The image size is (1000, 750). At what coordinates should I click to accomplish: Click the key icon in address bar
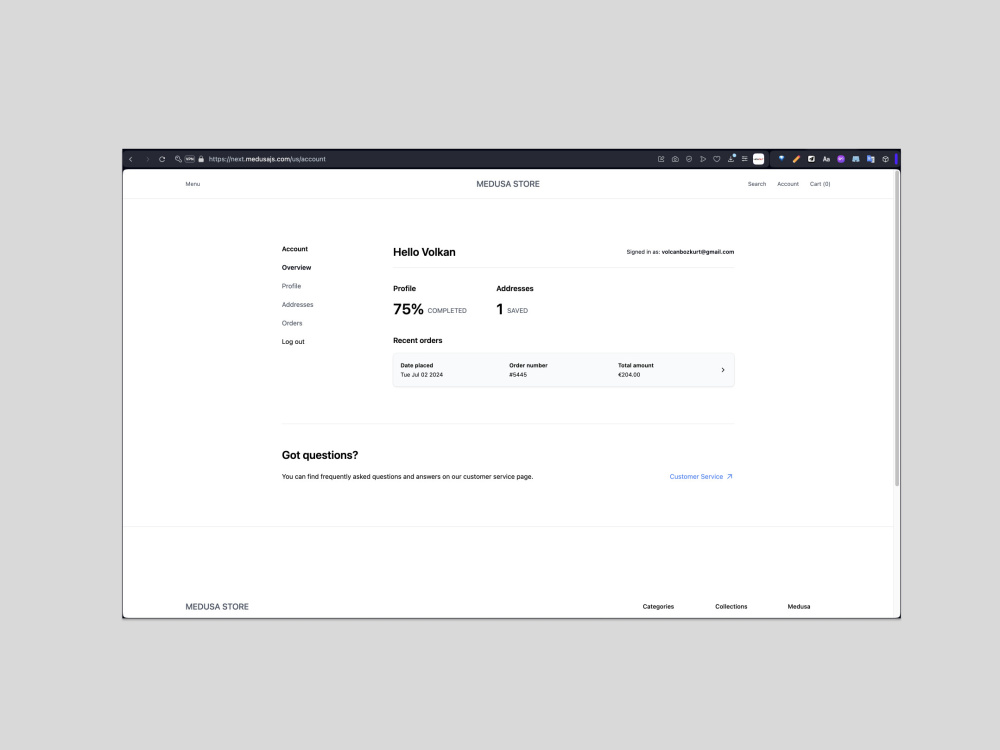click(x=178, y=159)
